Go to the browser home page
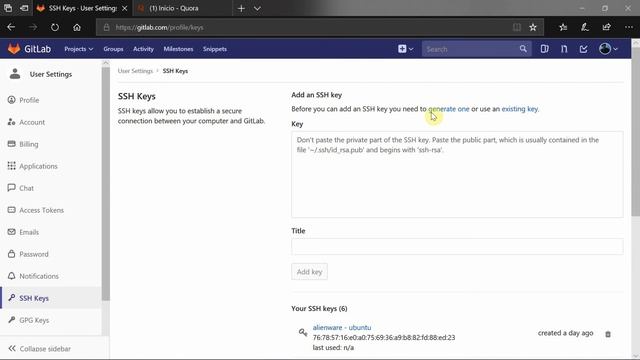640x360 pixels. 77,27
